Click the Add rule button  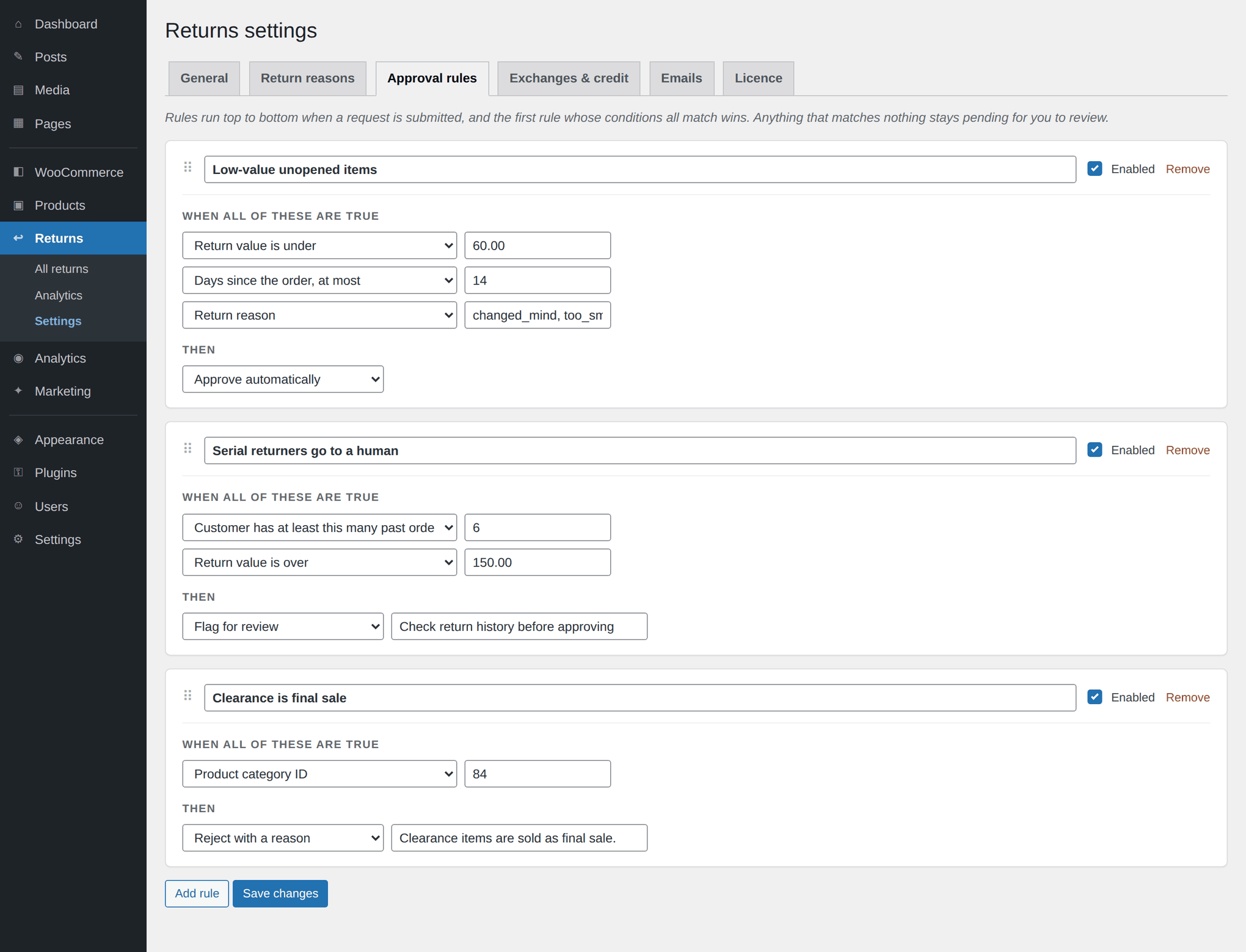pos(197,893)
